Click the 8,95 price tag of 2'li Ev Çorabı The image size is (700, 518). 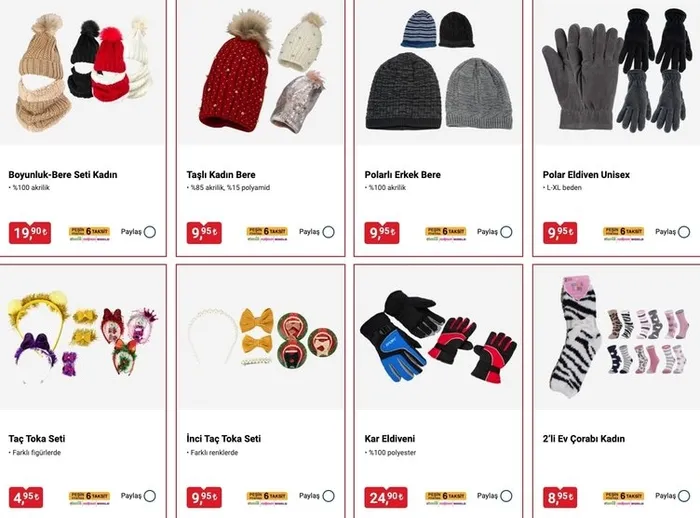[560, 497]
